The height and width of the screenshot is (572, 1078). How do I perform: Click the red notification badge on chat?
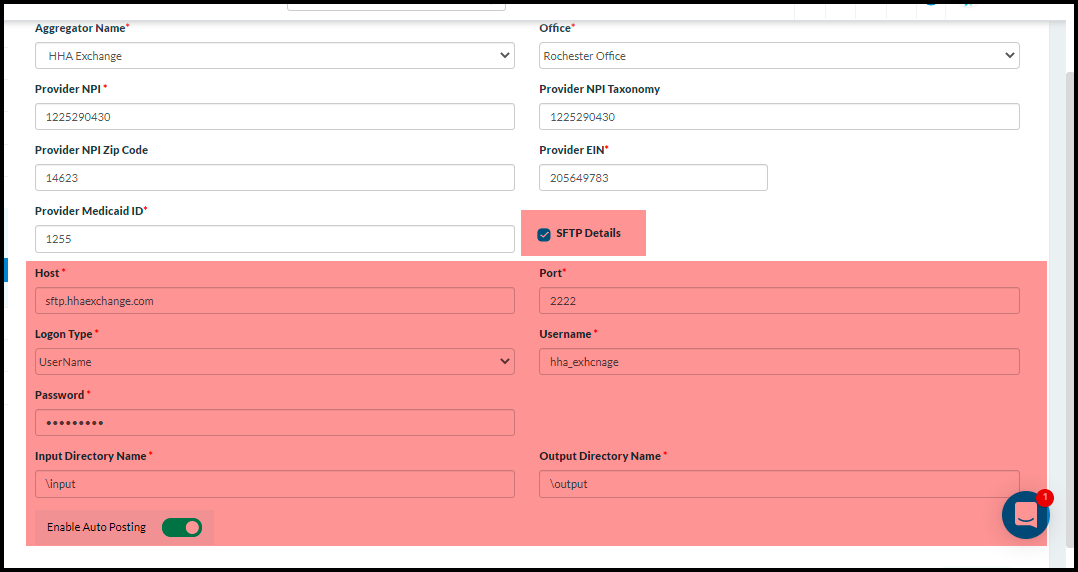[x=1044, y=497]
